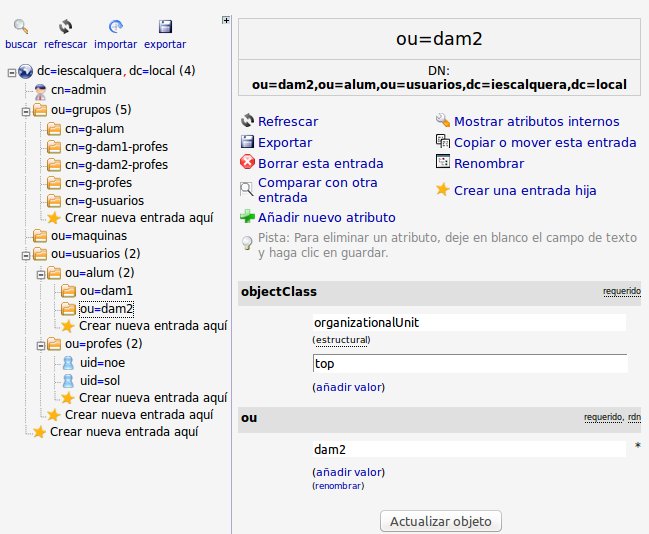
Task: Click the light bulb Pista icon
Action: point(247,243)
